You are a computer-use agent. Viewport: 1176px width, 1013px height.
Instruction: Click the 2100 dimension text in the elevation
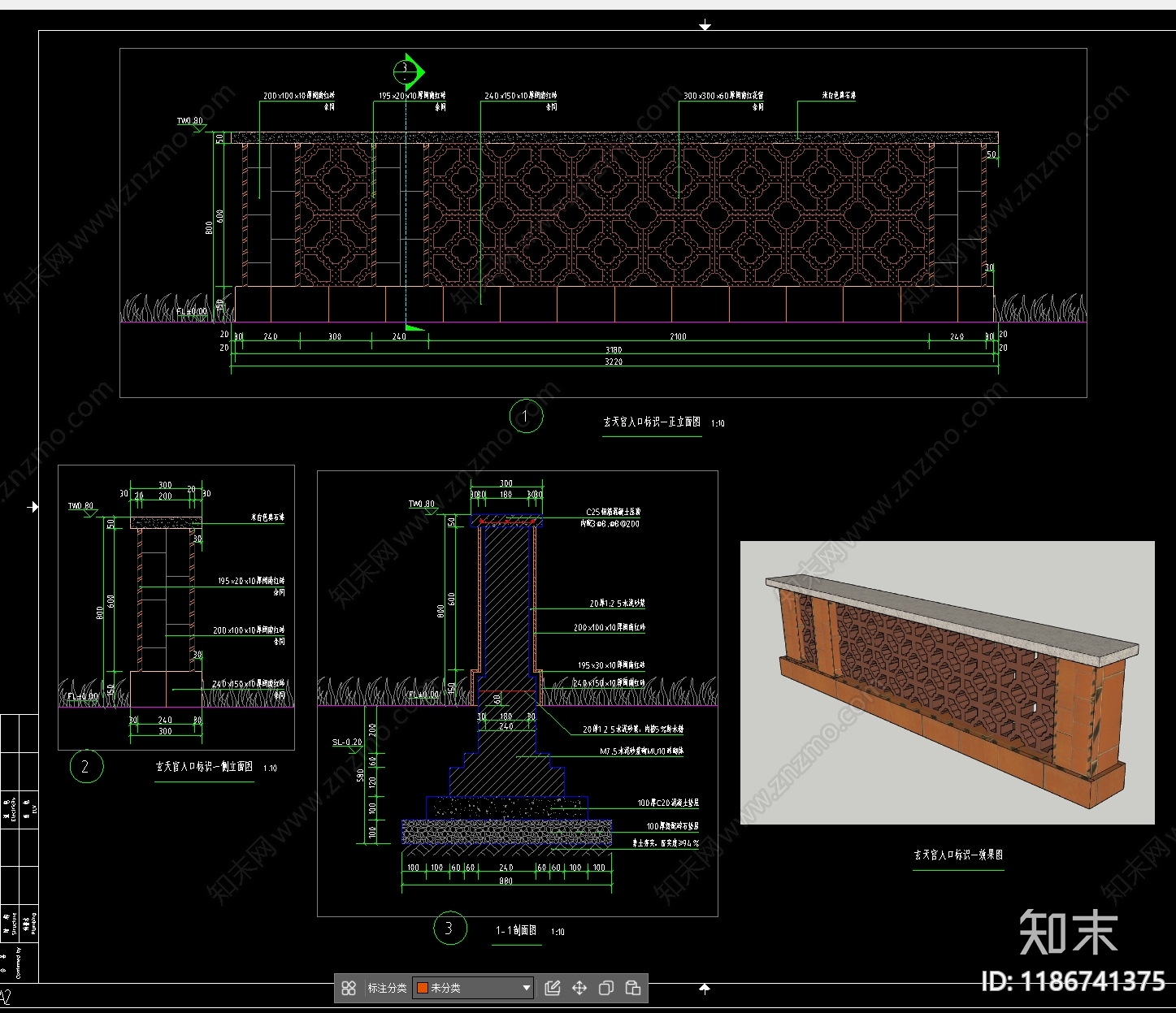click(x=678, y=336)
